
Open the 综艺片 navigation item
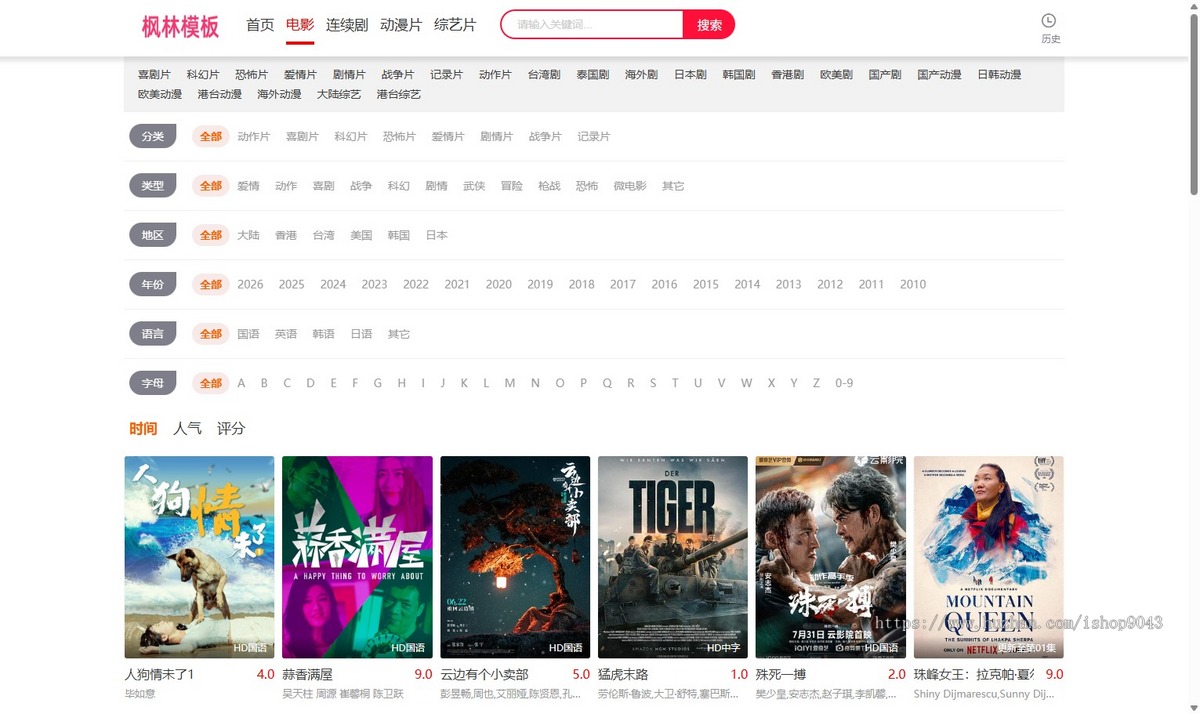coord(455,25)
